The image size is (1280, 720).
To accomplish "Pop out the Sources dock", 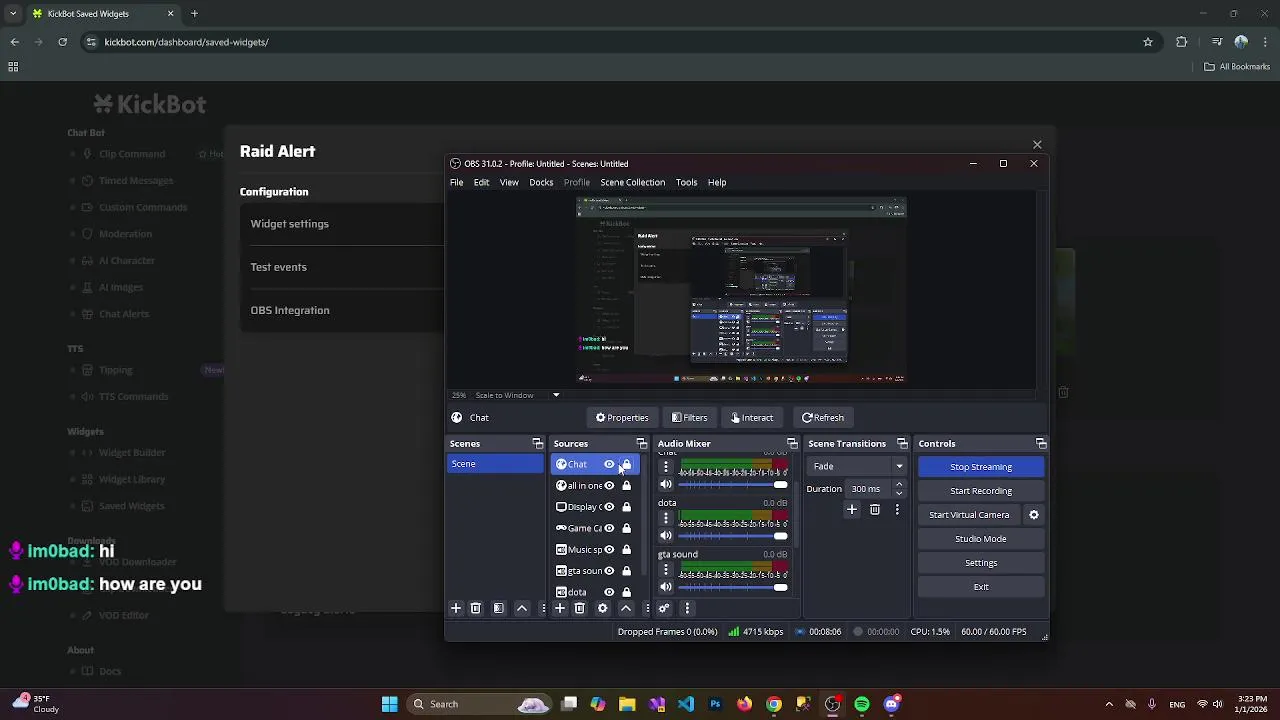I will (641, 444).
